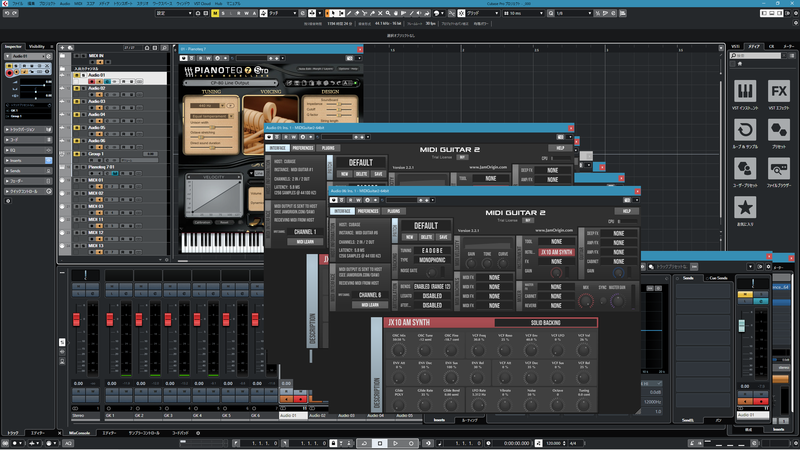The height and width of the screenshot is (450, 800).
Task: Click the Record transport button
Action: tap(411, 443)
